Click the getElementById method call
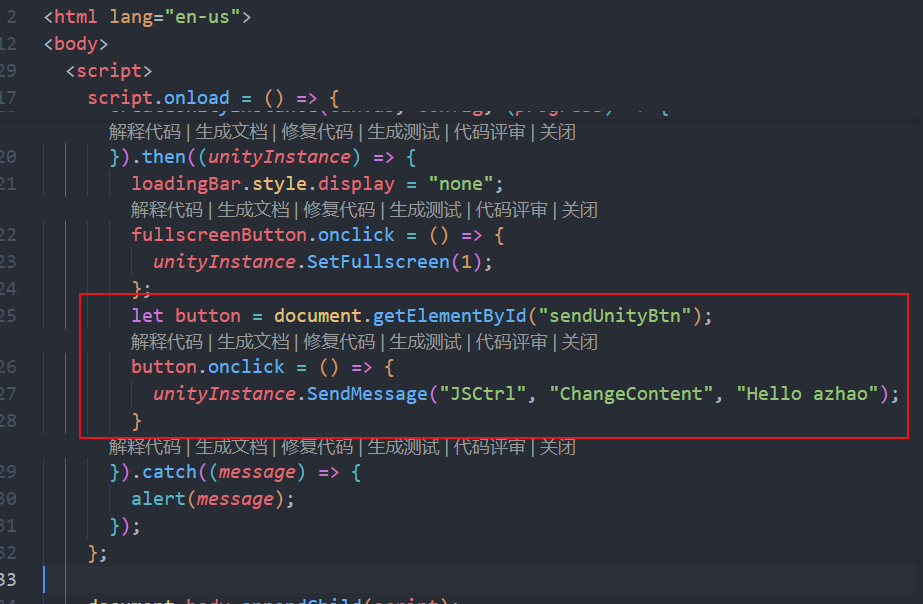 (449, 316)
